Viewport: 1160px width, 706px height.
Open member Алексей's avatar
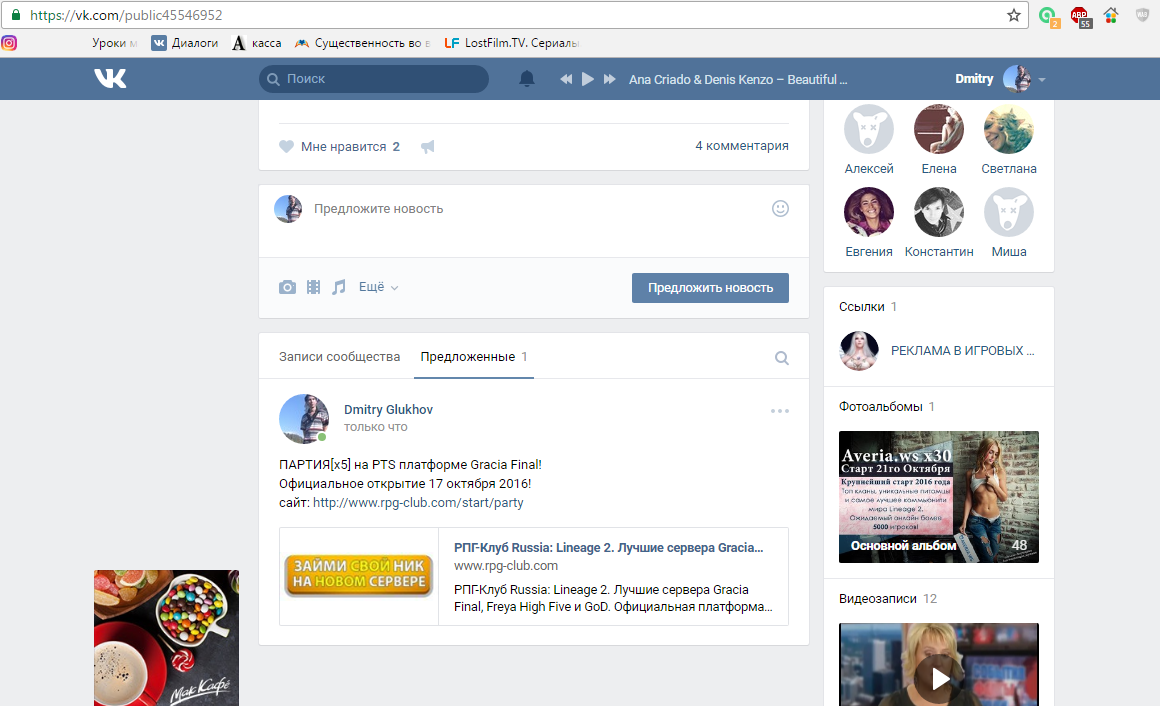point(869,130)
